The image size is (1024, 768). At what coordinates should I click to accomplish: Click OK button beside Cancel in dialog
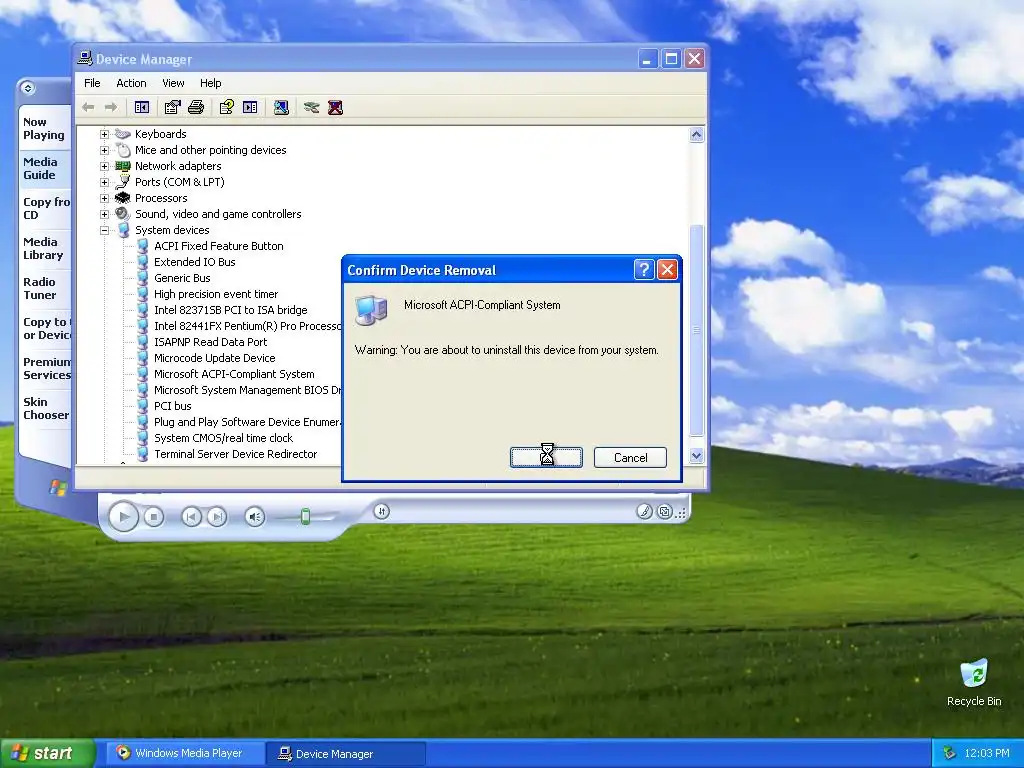546,458
